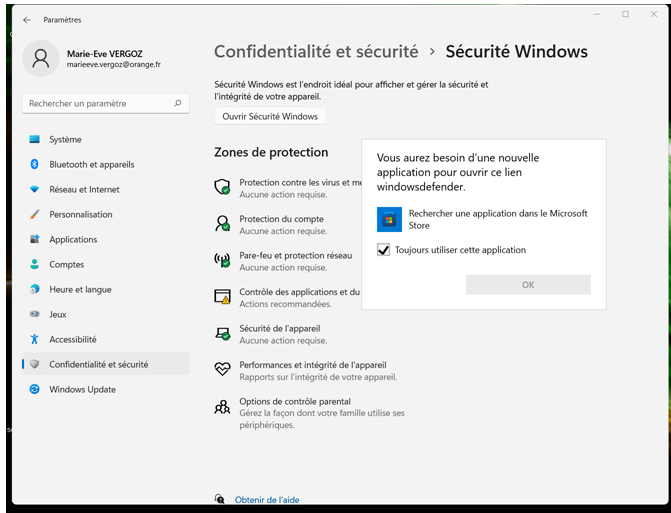Go to Réseau et Internet
The width and height of the screenshot is (671, 513).
pyautogui.click(x=105, y=189)
